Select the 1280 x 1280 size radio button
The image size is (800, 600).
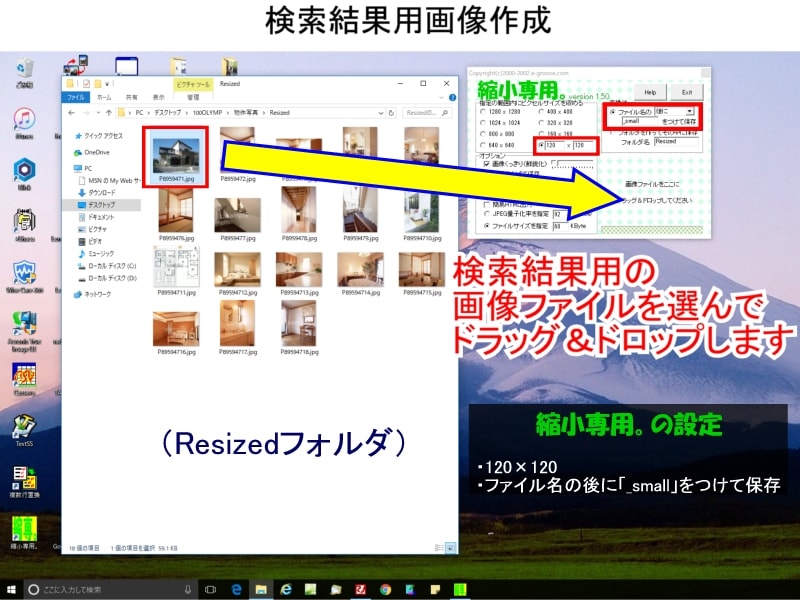(483, 112)
